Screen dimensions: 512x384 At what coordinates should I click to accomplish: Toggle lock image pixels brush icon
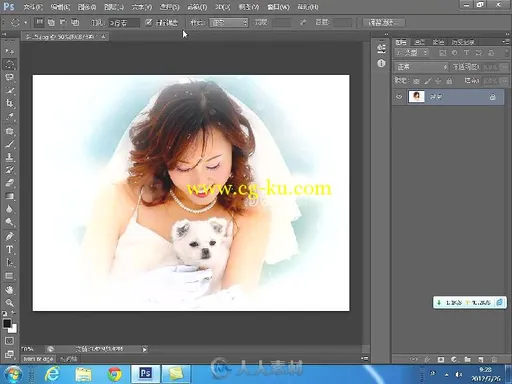coord(428,81)
